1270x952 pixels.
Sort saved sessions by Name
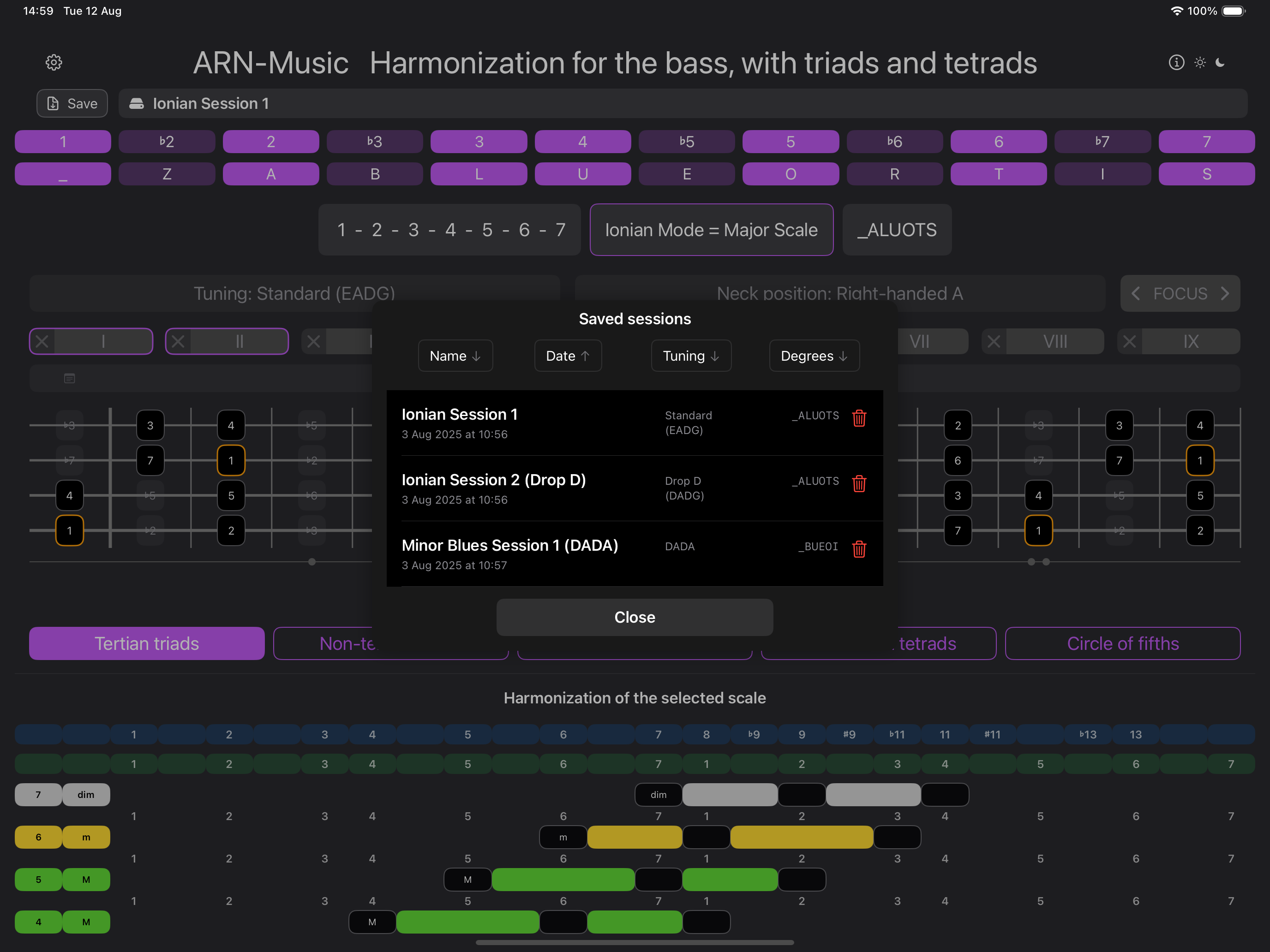click(455, 356)
